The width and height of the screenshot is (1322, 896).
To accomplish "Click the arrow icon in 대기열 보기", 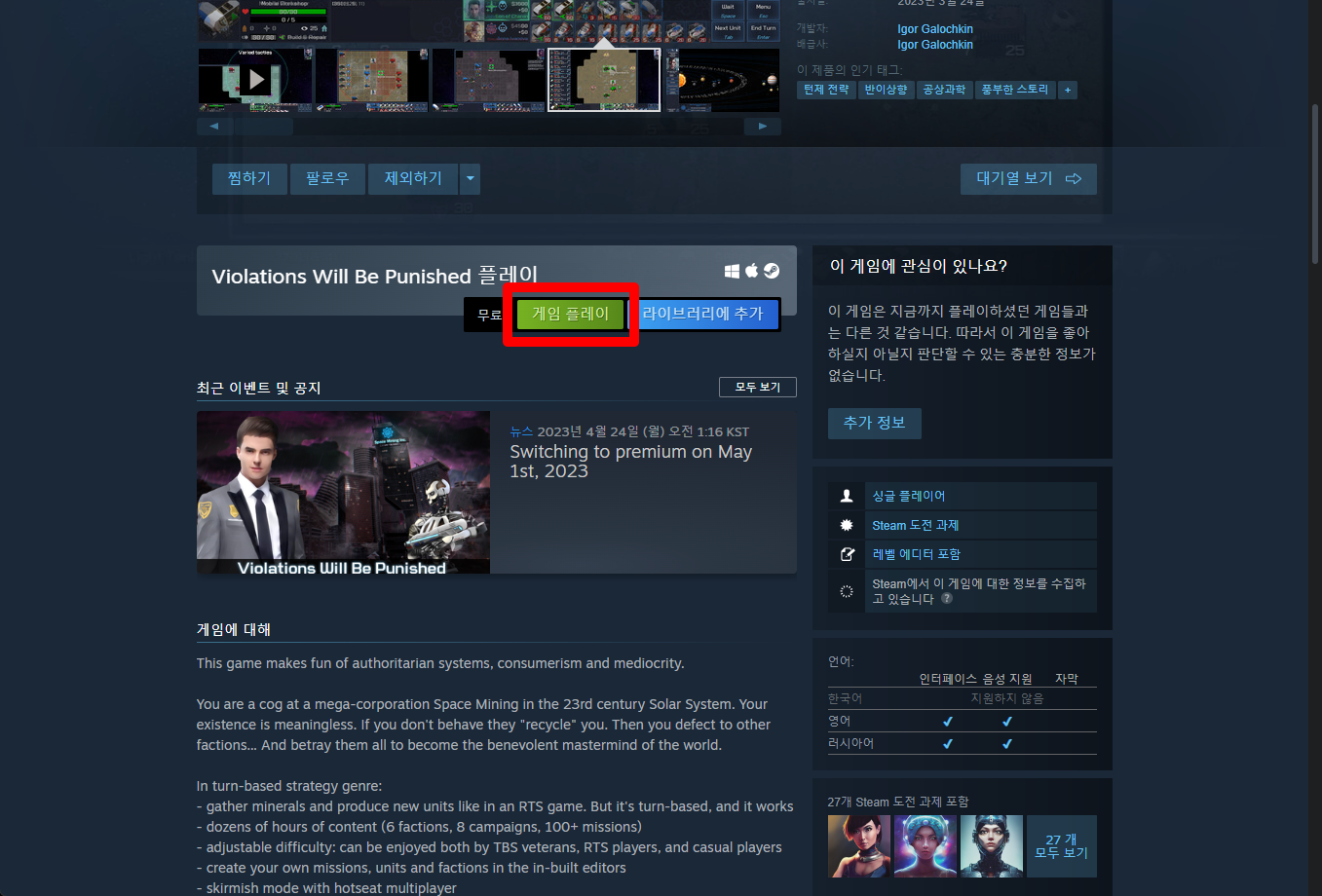I will coord(1074,179).
